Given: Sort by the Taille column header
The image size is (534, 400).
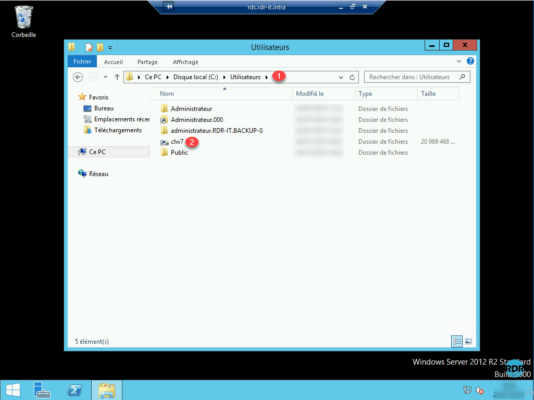Looking at the screenshot, I should (438, 94).
